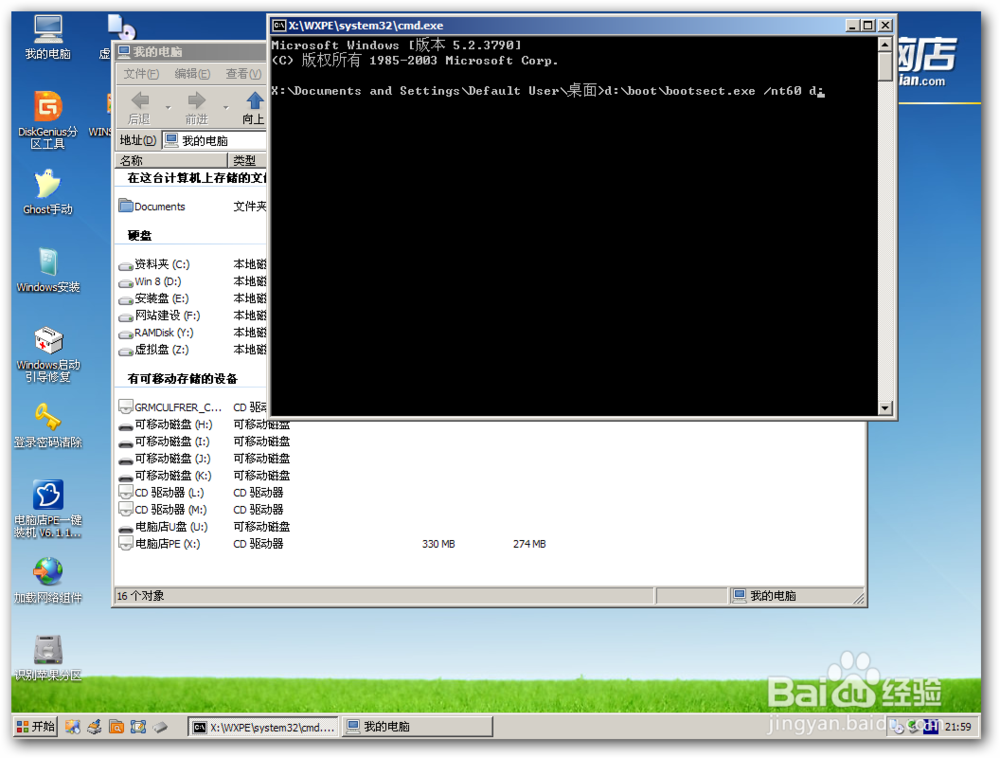Click the 向上 up-folder toolbar icon
The width and height of the screenshot is (1000, 758).
pos(254,107)
